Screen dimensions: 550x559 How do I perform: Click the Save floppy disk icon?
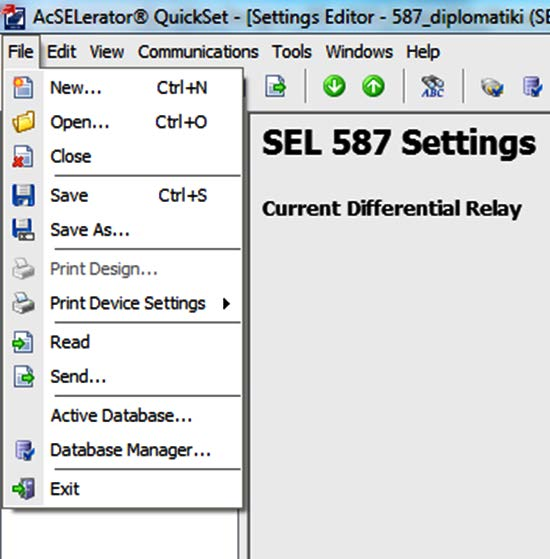23,195
